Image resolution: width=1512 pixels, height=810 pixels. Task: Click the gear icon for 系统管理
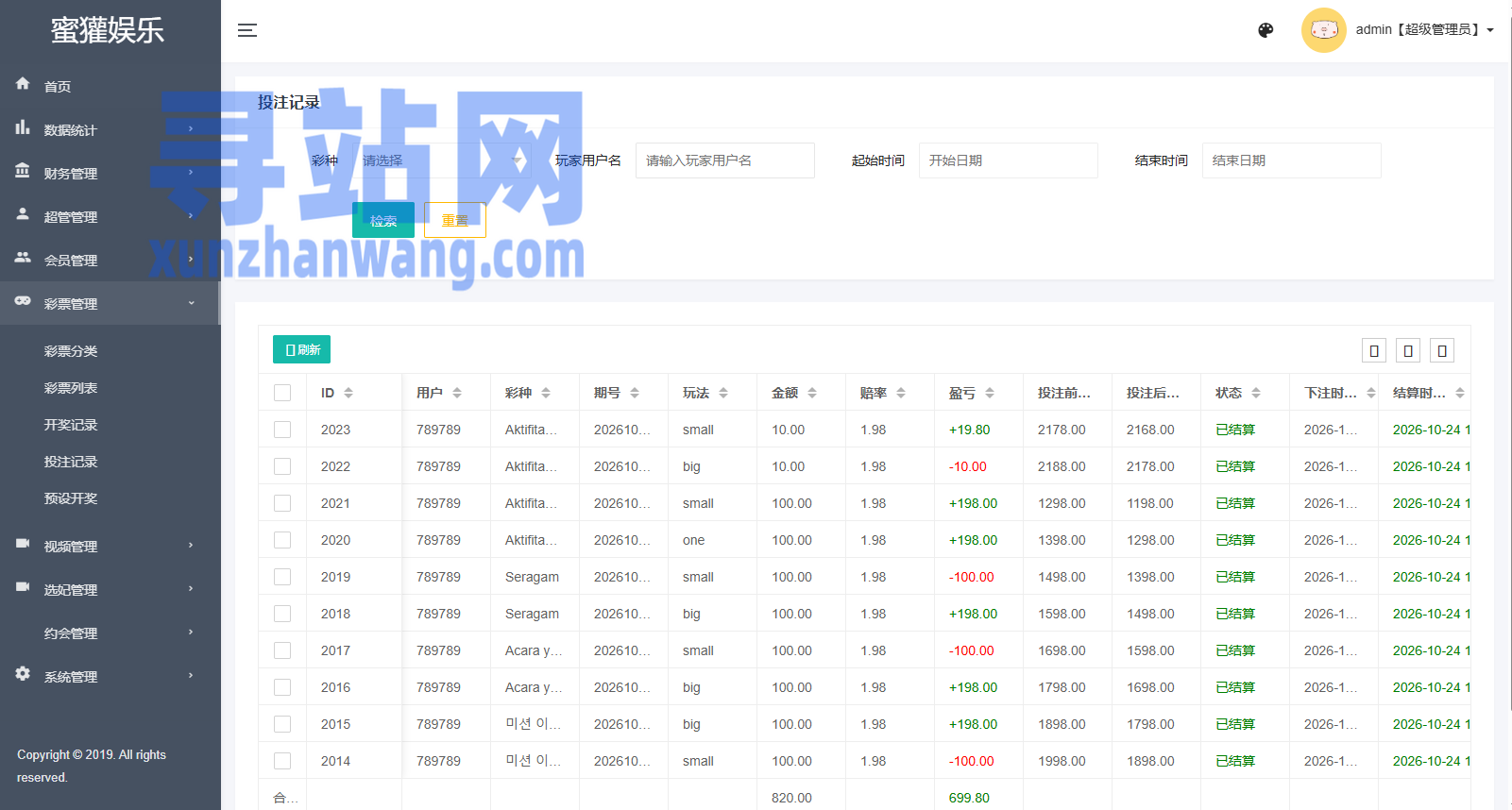point(23,674)
